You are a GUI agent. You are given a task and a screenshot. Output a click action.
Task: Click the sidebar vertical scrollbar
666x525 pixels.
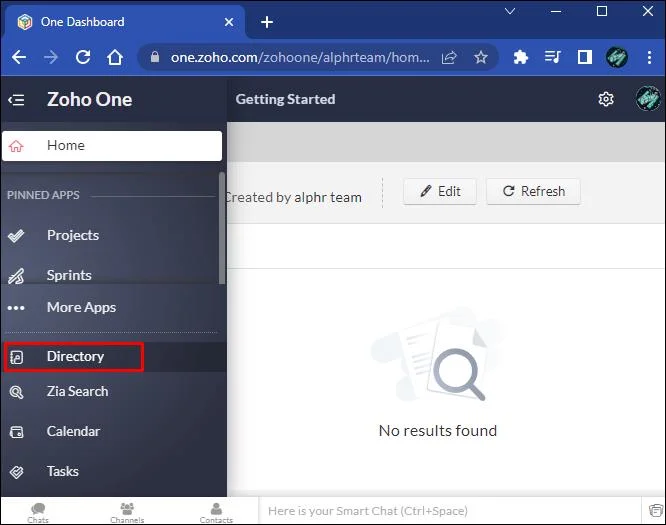(222, 228)
